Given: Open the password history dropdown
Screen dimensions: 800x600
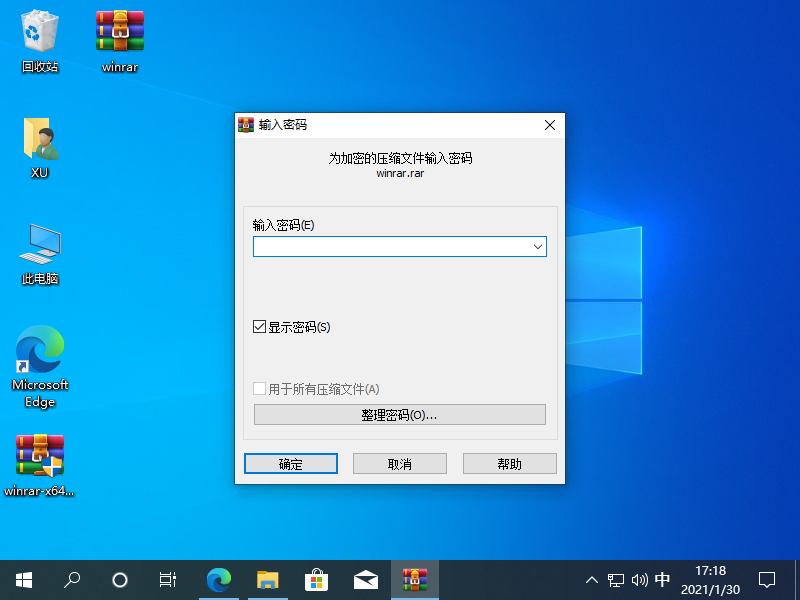Looking at the screenshot, I should [539, 246].
